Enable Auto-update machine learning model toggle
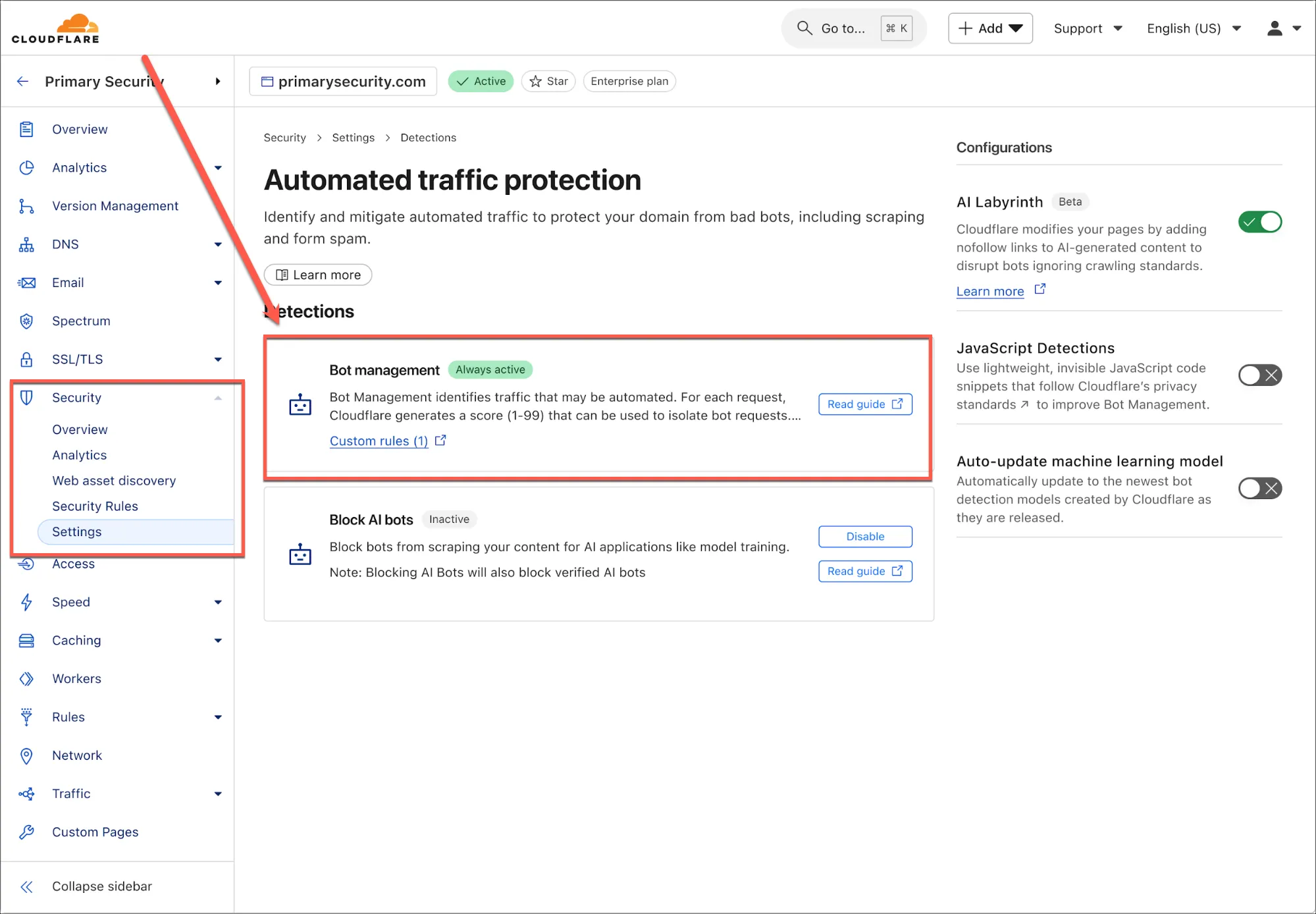The width and height of the screenshot is (1316, 914). click(x=1259, y=489)
